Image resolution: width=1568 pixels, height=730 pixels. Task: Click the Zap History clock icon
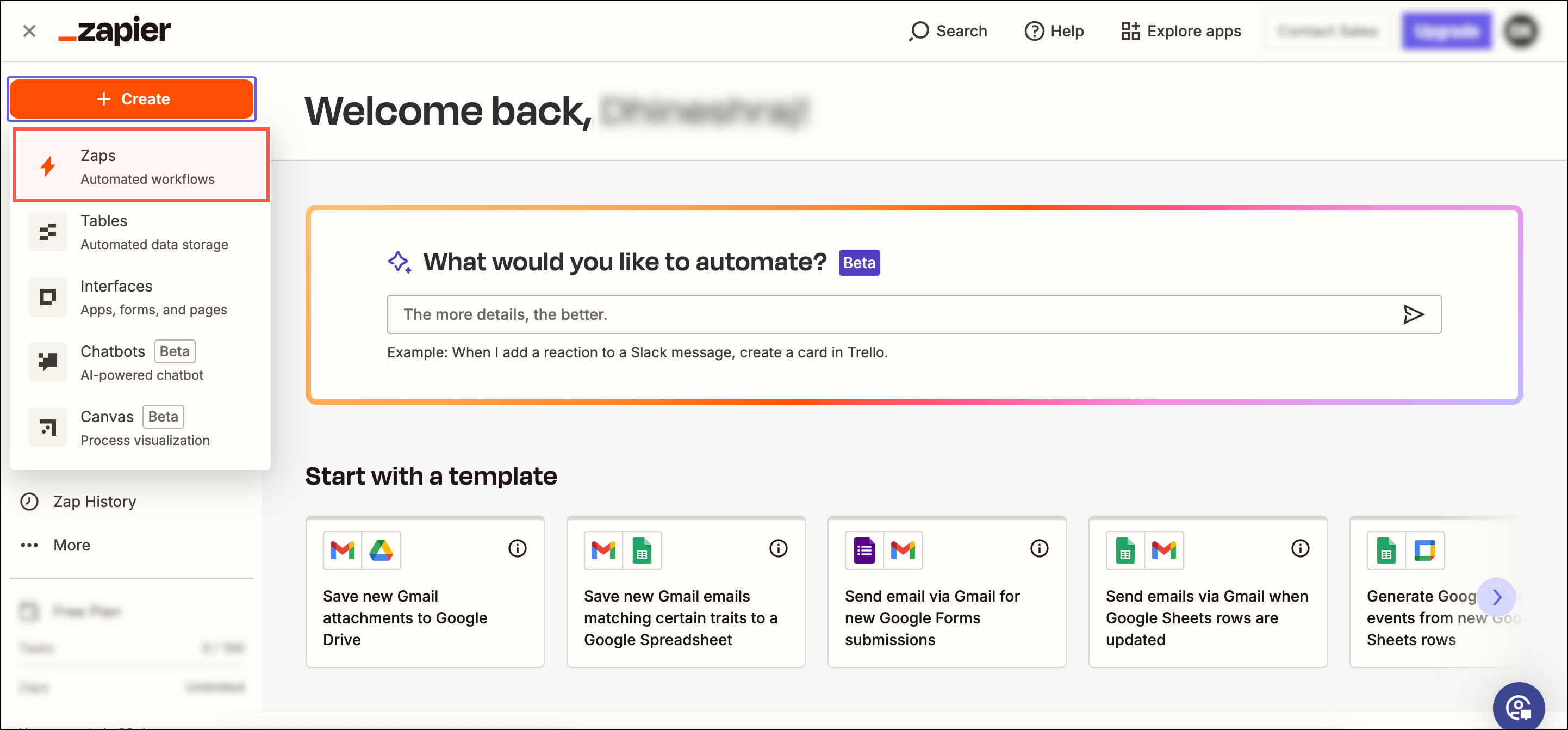click(x=29, y=502)
